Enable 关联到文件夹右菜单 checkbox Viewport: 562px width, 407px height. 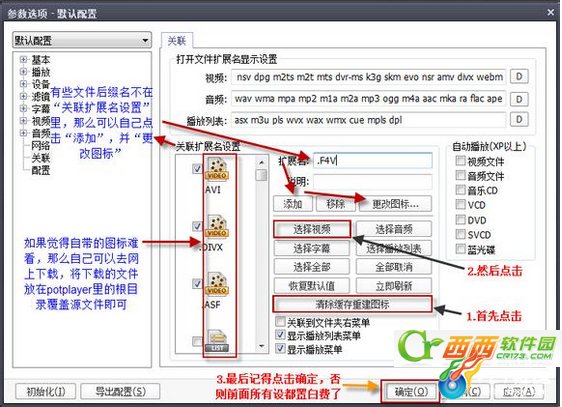coord(280,321)
